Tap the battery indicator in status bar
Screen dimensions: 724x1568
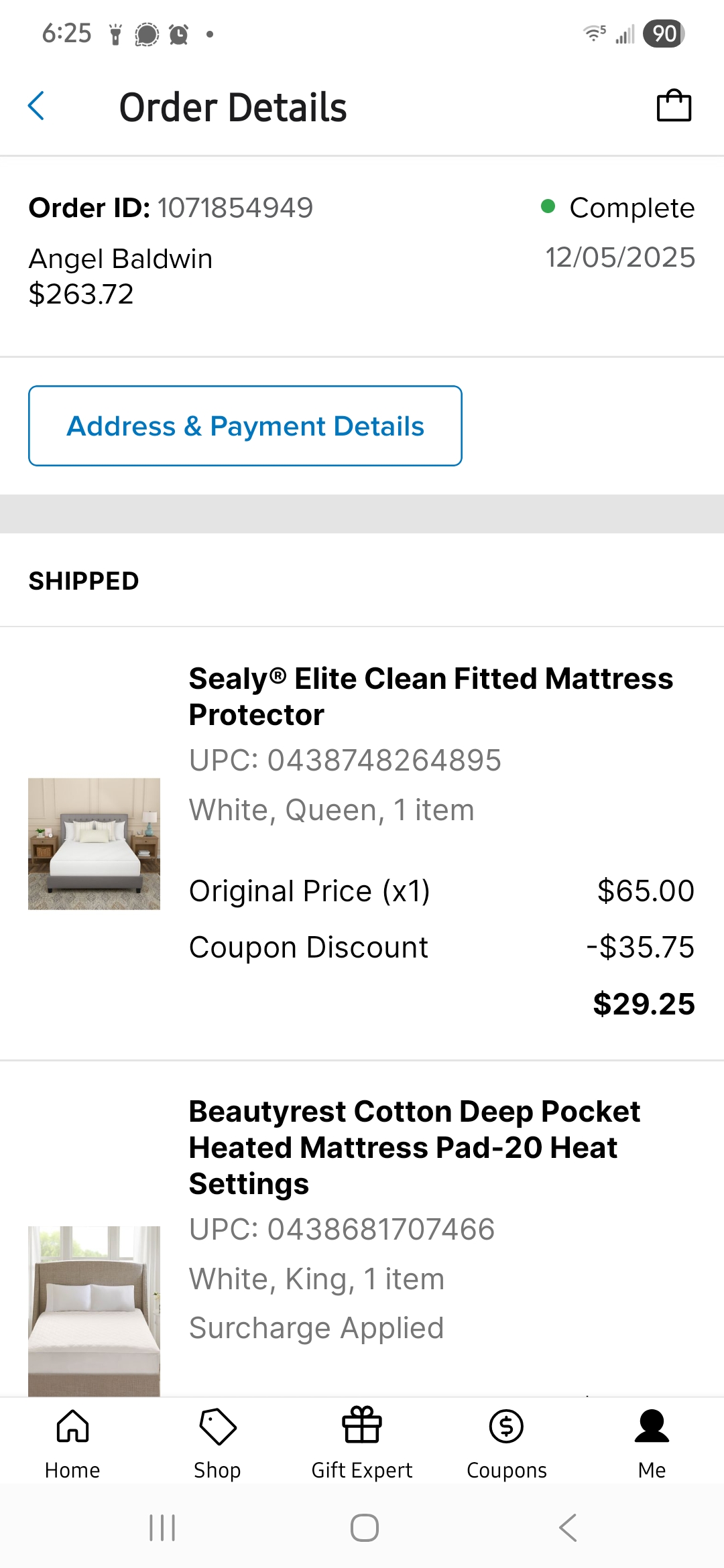664,34
